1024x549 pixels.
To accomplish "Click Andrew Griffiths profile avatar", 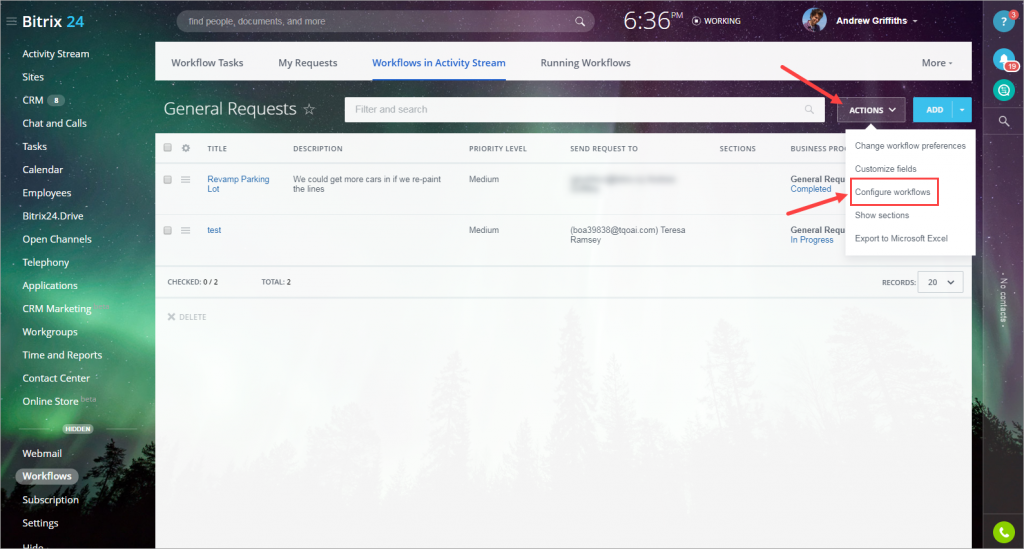I will tap(814, 20).
